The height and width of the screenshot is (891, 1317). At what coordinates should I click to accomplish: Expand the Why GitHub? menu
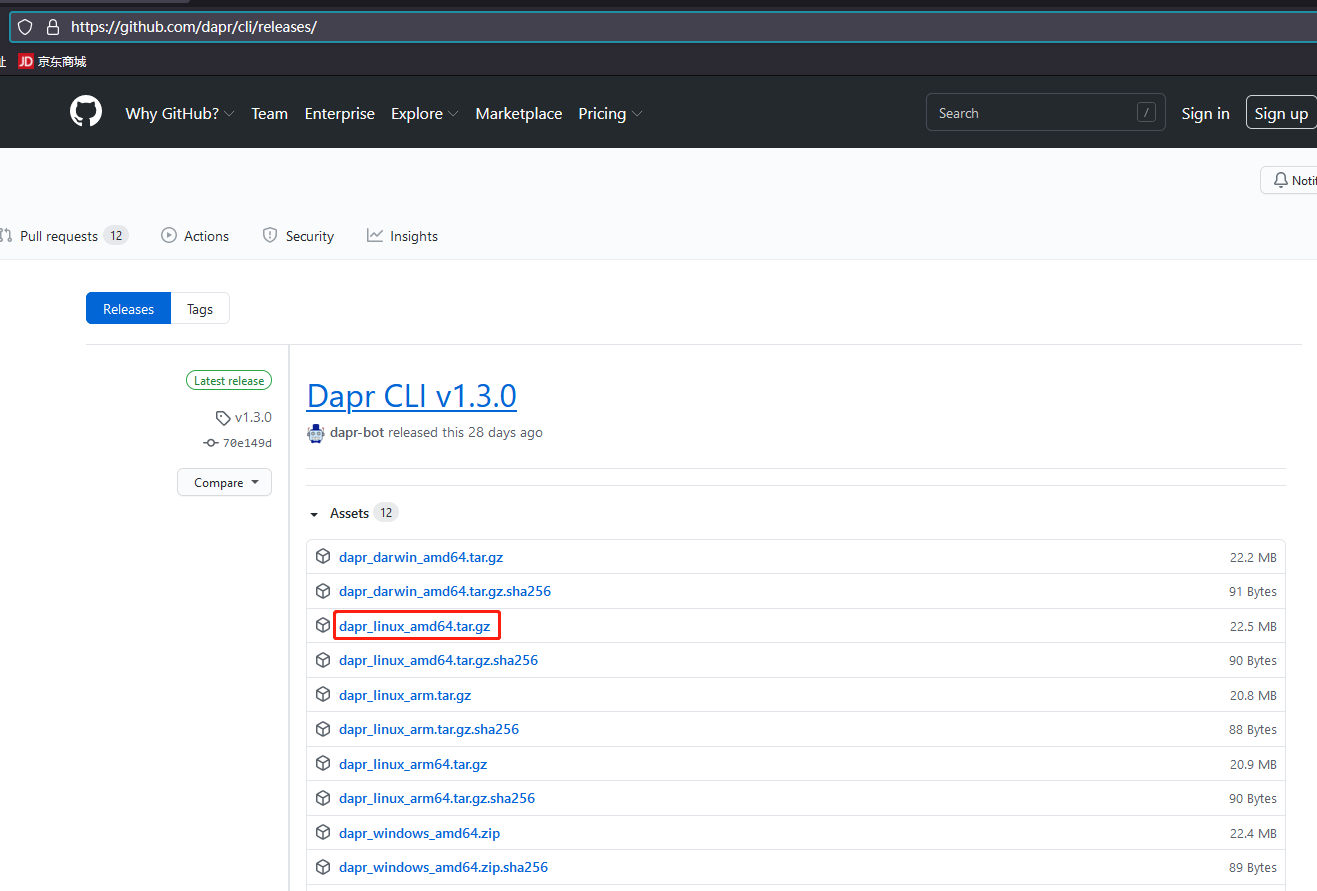pos(180,114)
